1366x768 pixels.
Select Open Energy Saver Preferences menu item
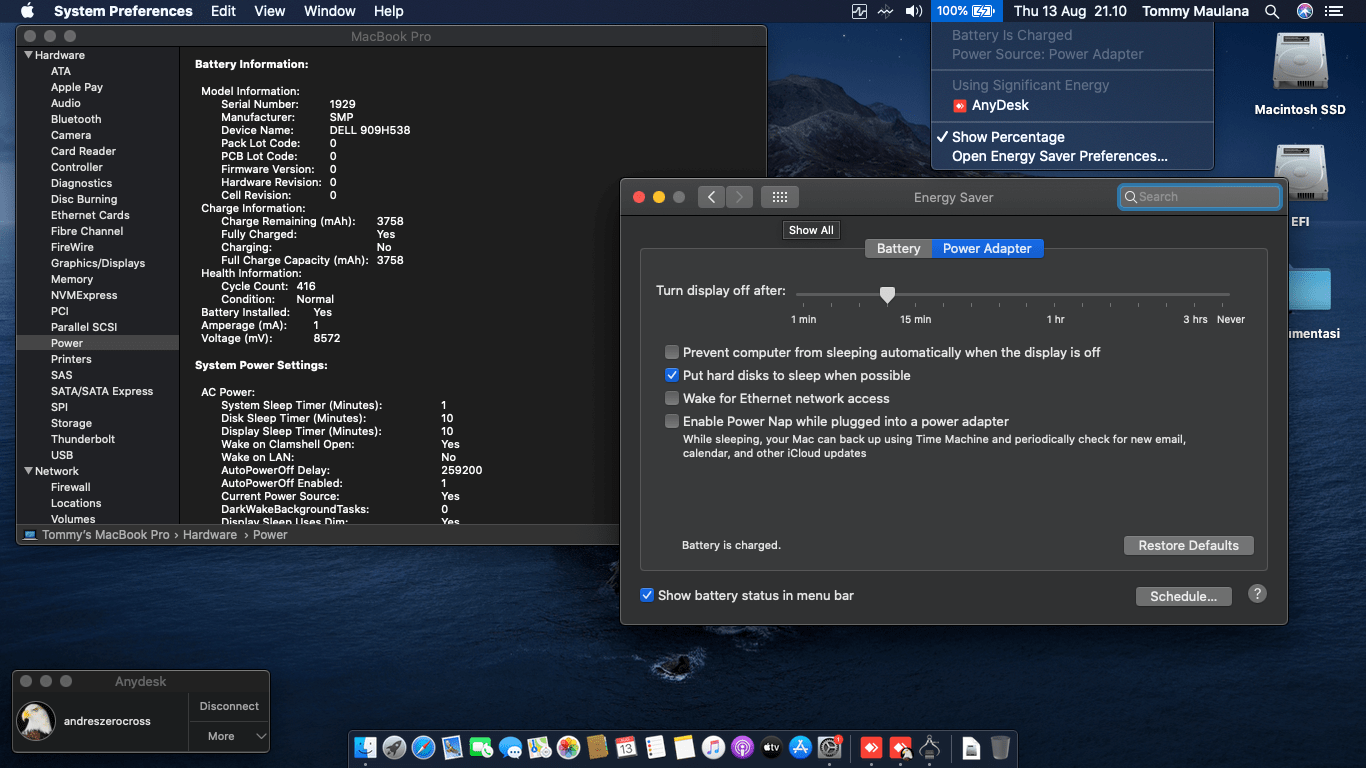[x=1059, y=156]
